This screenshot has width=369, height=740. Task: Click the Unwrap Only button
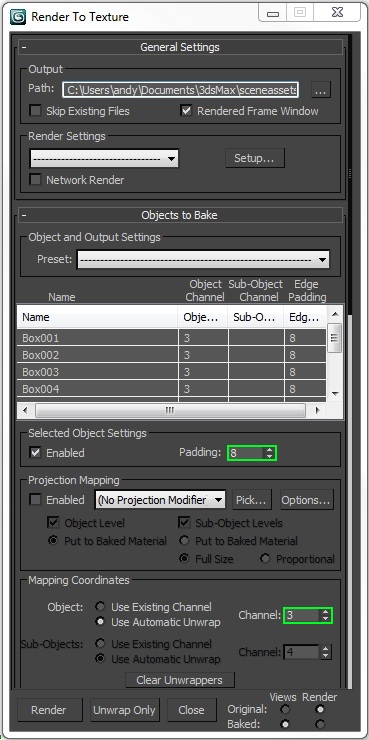[124, 710]
